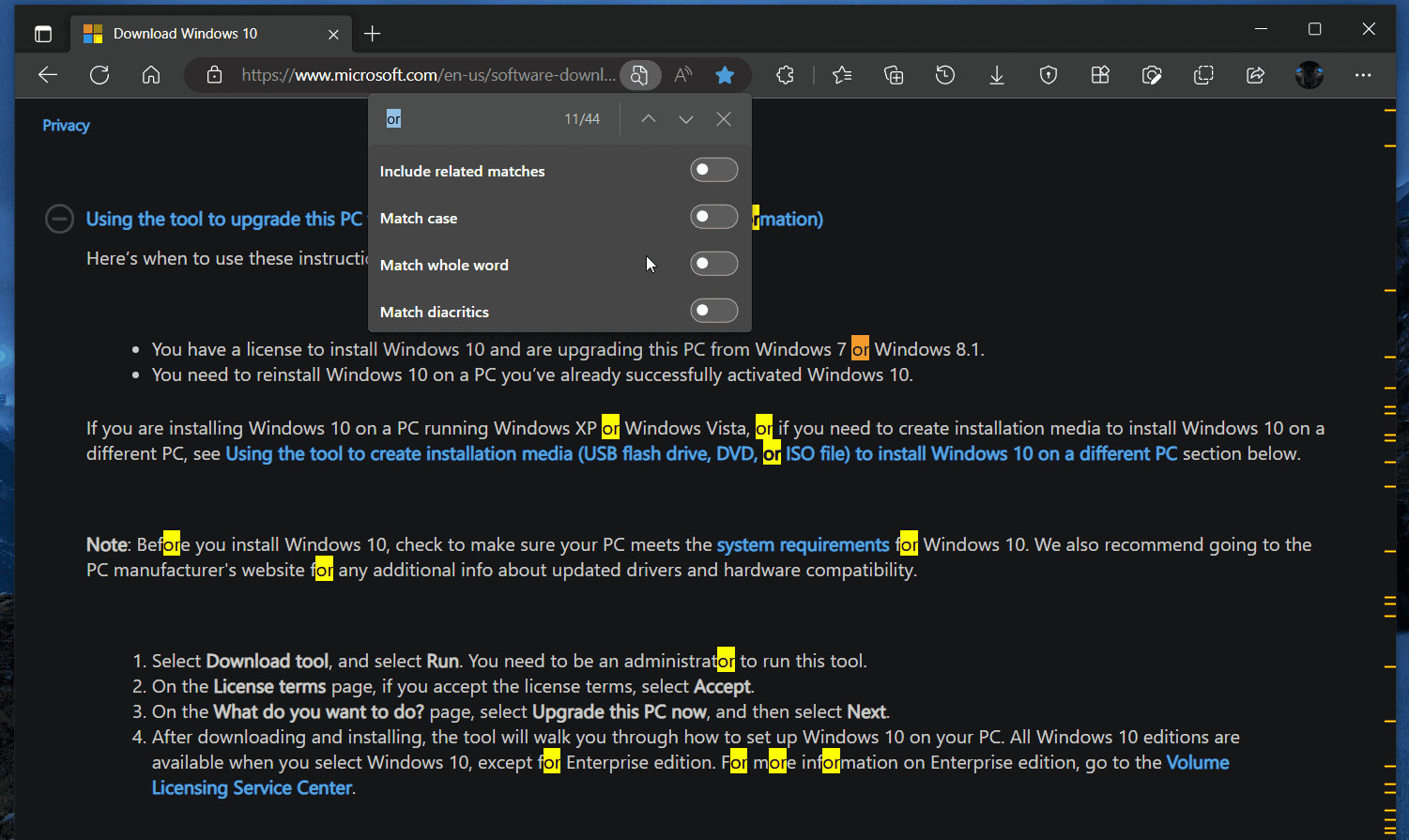The width and height of the screenshot is (1409, 840).
Task: Open Collections in the toolbar
Action: tap(893, 75)
